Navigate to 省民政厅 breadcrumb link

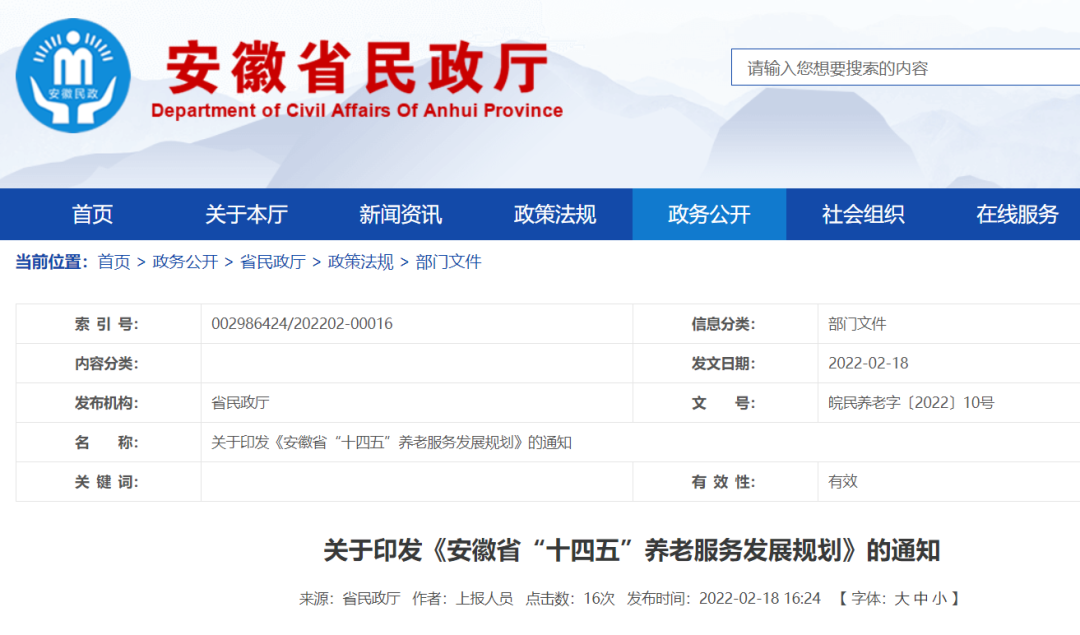tap(272, 262)
